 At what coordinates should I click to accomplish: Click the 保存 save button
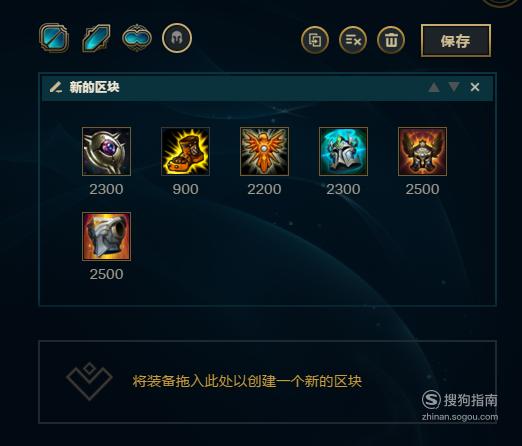[456, 41]
